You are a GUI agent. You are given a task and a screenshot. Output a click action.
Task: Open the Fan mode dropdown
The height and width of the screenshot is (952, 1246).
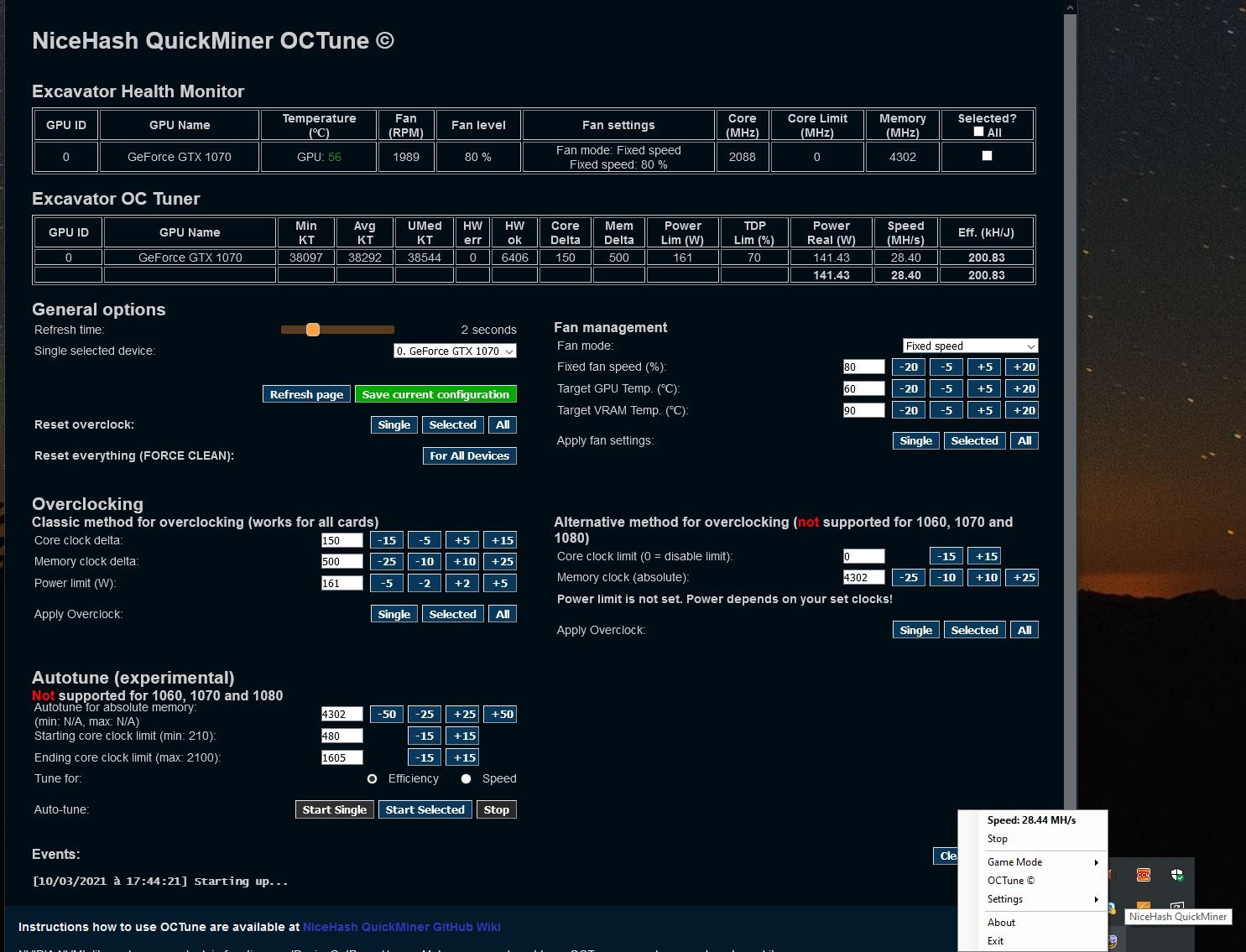point(970,346)
